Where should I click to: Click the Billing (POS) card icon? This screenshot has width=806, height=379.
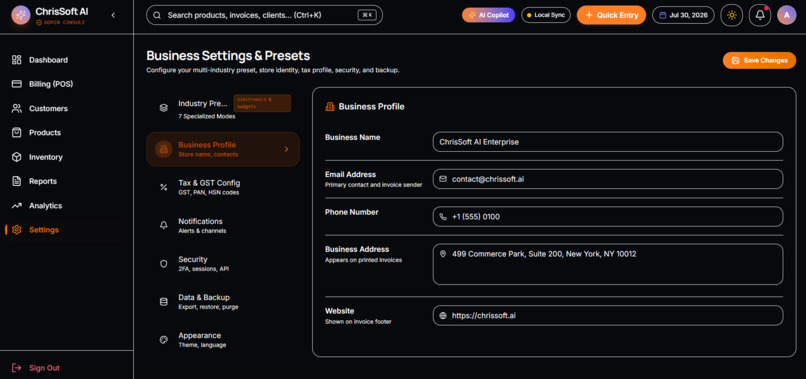point(16,84)
